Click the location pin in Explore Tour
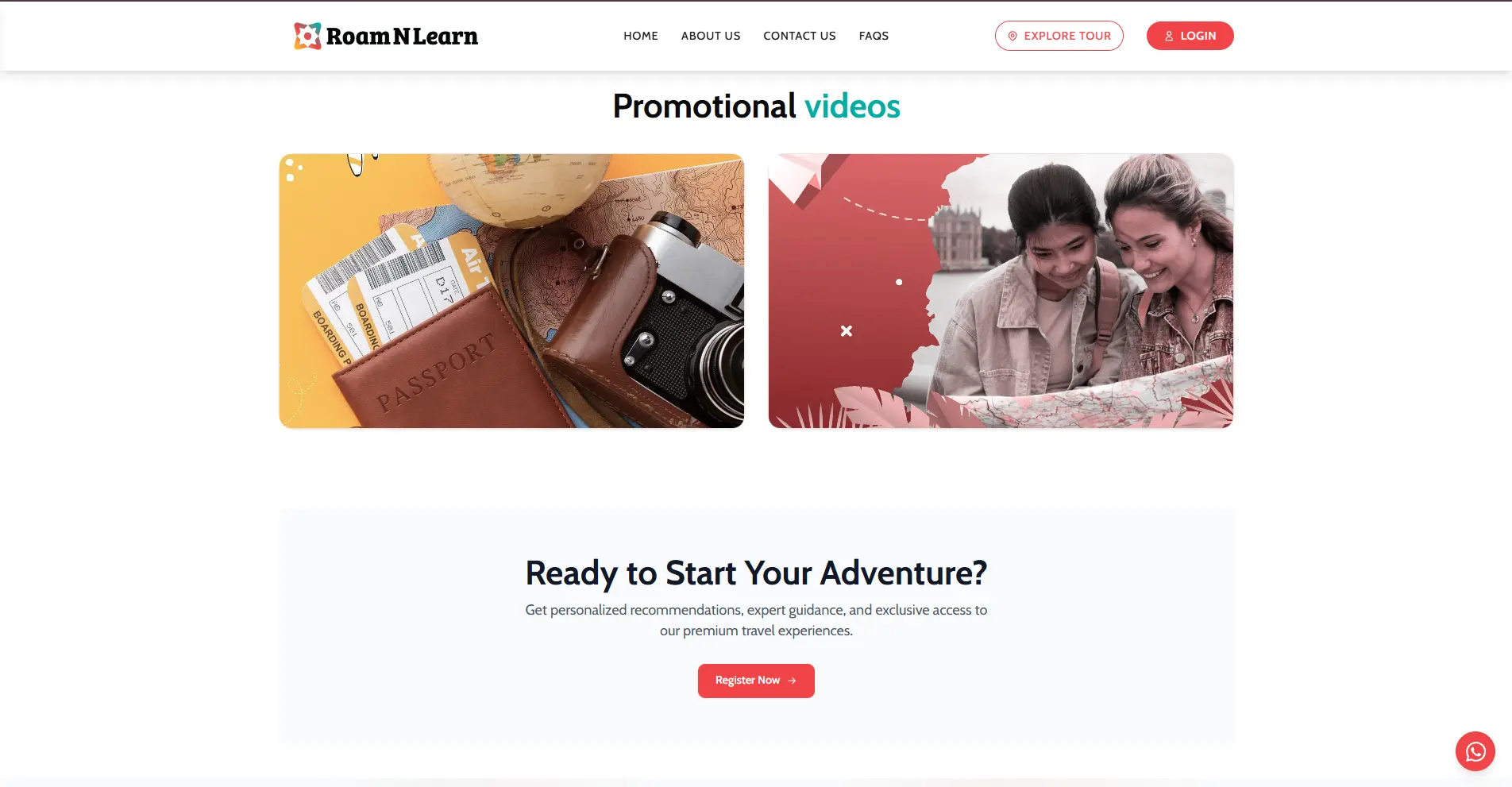This screenshot has width=1512, height=787. pos(1012,36)
